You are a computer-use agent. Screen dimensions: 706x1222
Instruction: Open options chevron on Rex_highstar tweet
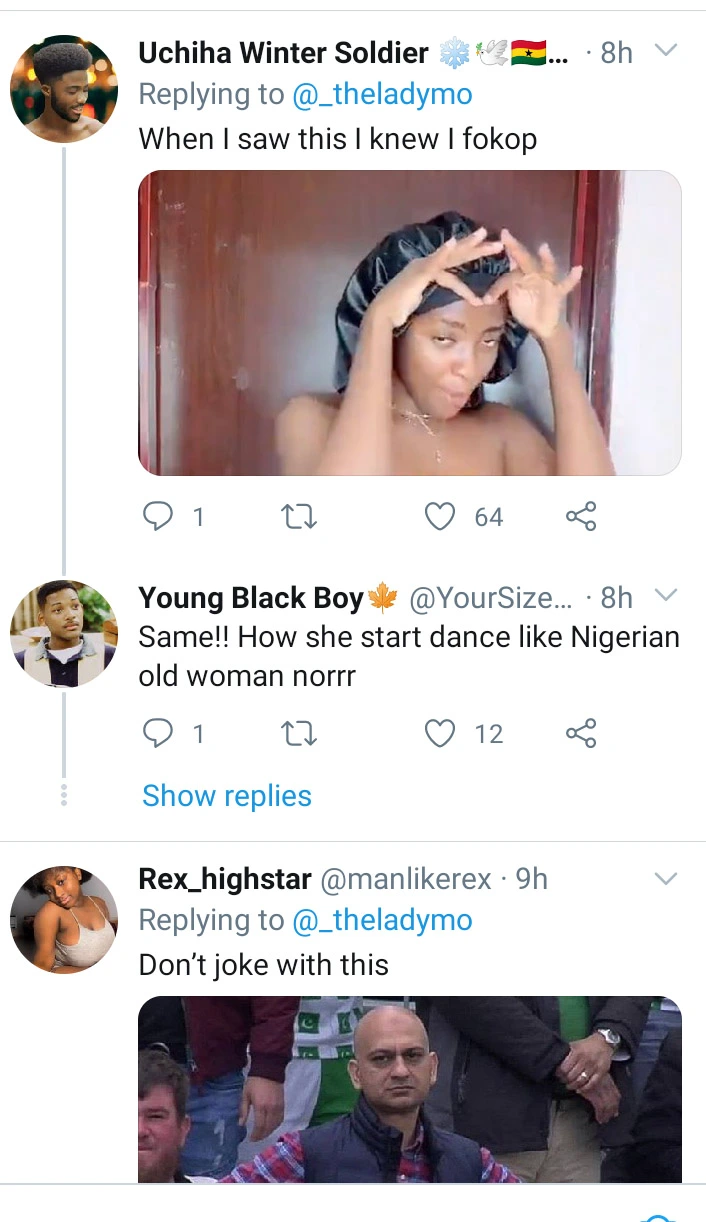[665, 879]
